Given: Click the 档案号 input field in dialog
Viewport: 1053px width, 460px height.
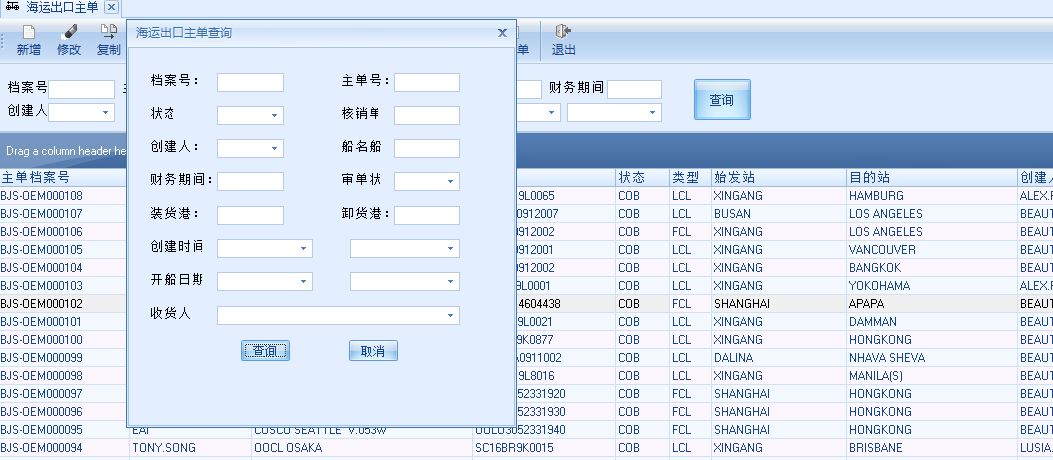Looking at the screenshot, I should pyautogui.click(x=250, y=82).
